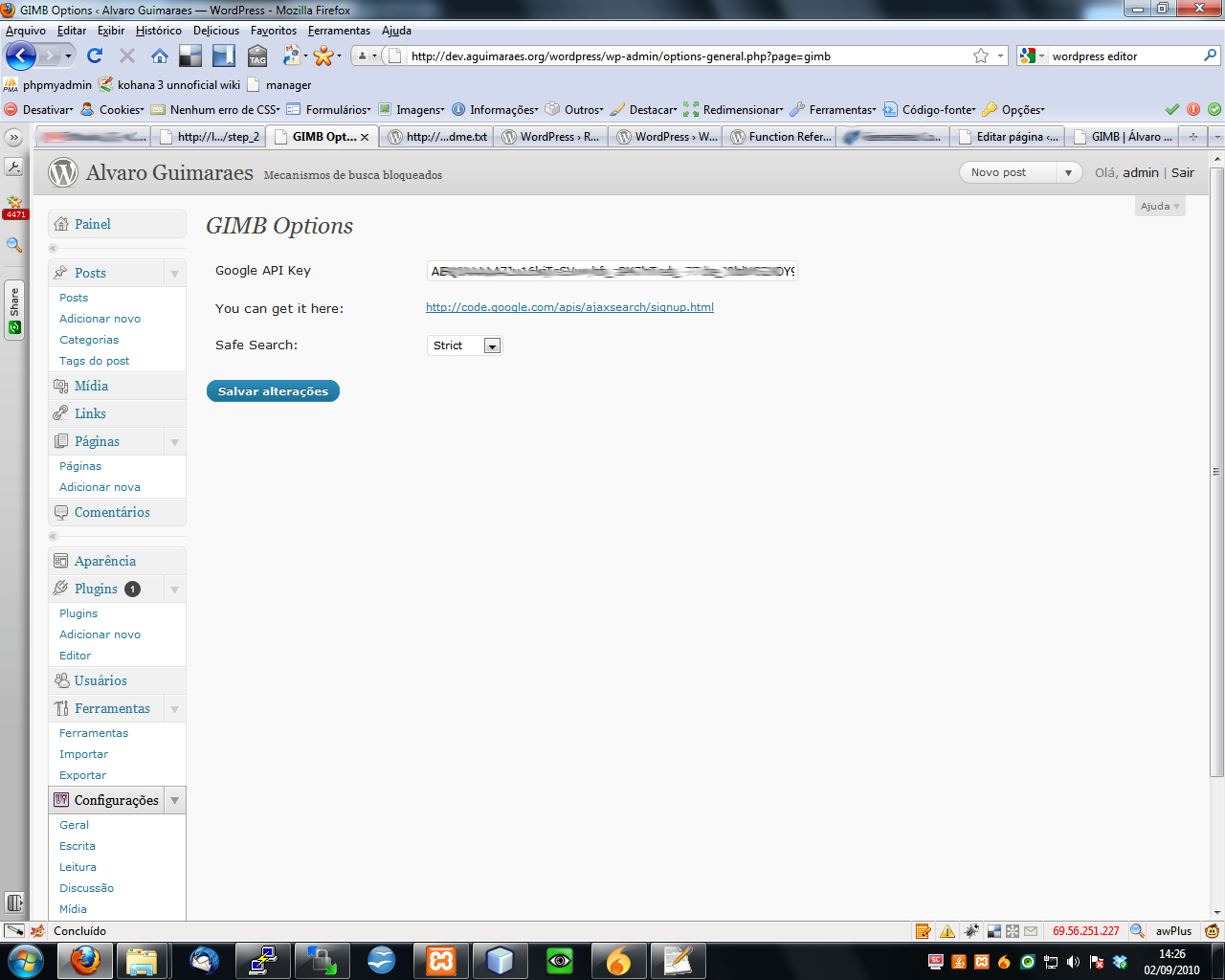Open the taskbar notepad-with-pencil app
Viewport: 1225px width, 980px height.
678,960
